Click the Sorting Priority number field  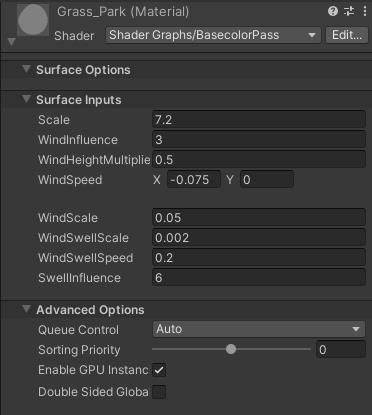[341, 349]
